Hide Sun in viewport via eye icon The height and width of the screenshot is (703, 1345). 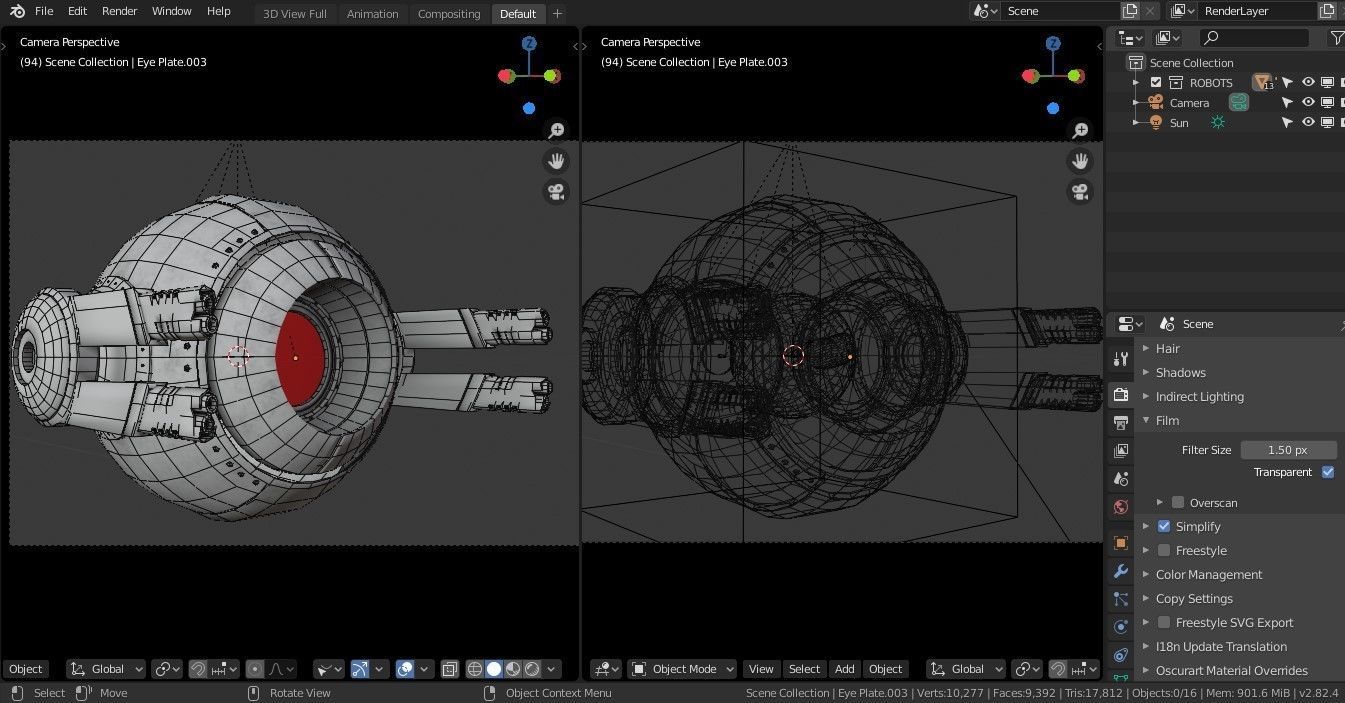1308,122
